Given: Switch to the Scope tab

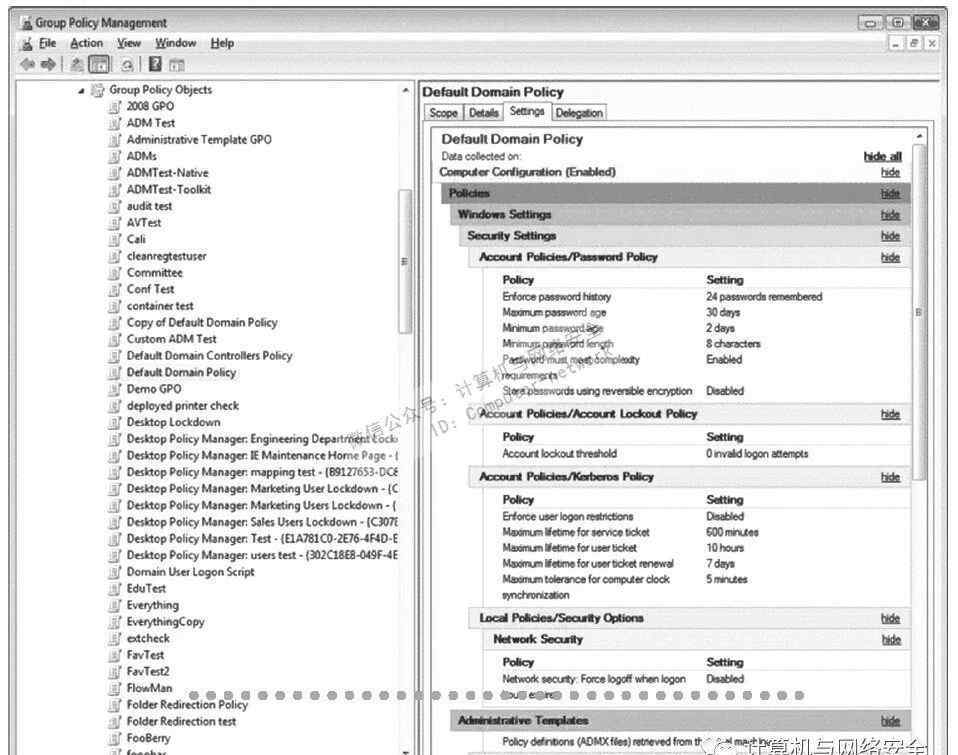Looking at the screenshot, I should (x=443, y=113).
